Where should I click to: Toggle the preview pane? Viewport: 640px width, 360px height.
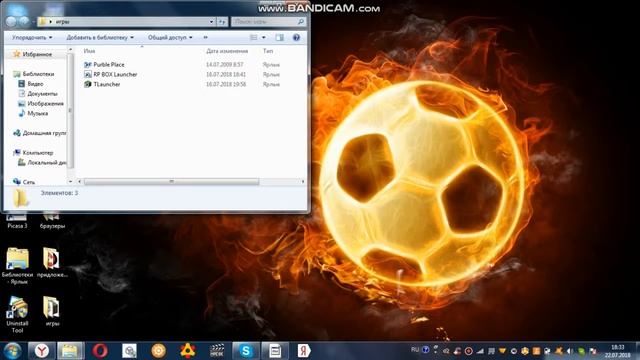pyautogui.click(x=280, y=38)
